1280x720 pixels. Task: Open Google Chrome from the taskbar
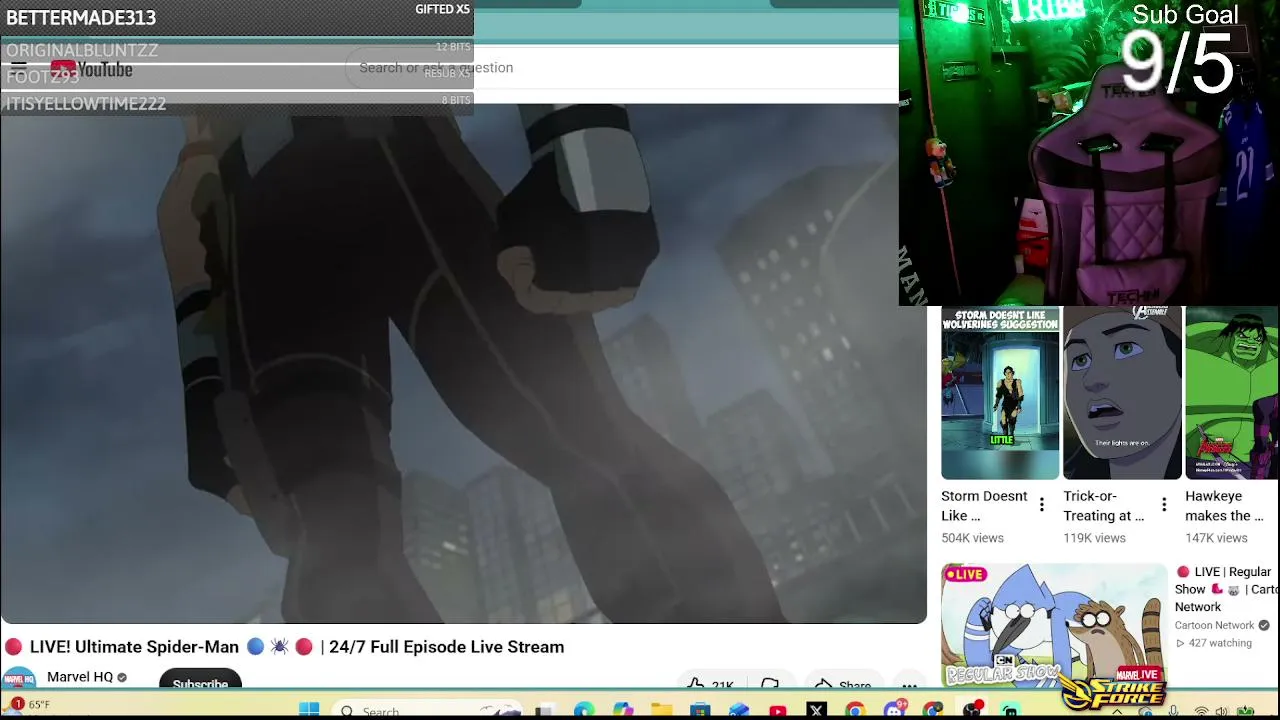(855, 711)
